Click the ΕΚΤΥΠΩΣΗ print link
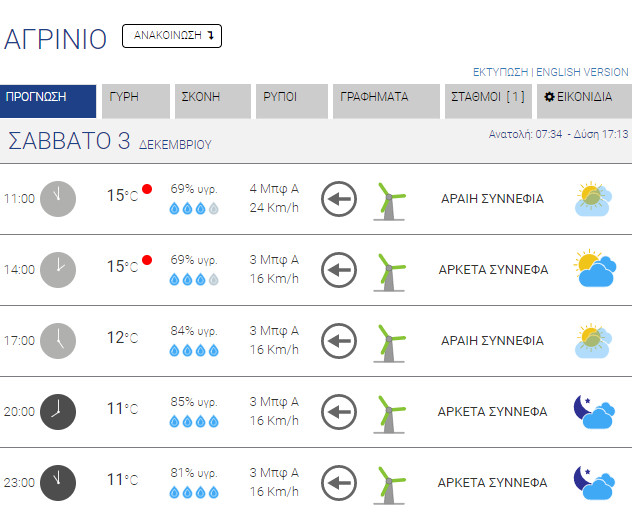 coord(500,72)
